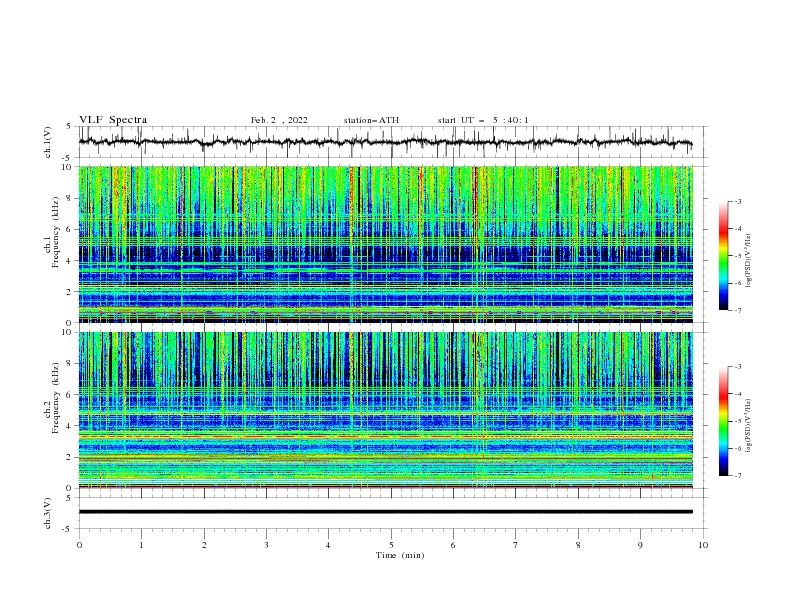Screen dimensions: 792x612
Task: Click the ch.1 color bar log(PSD) label
Action: point(748,260)
